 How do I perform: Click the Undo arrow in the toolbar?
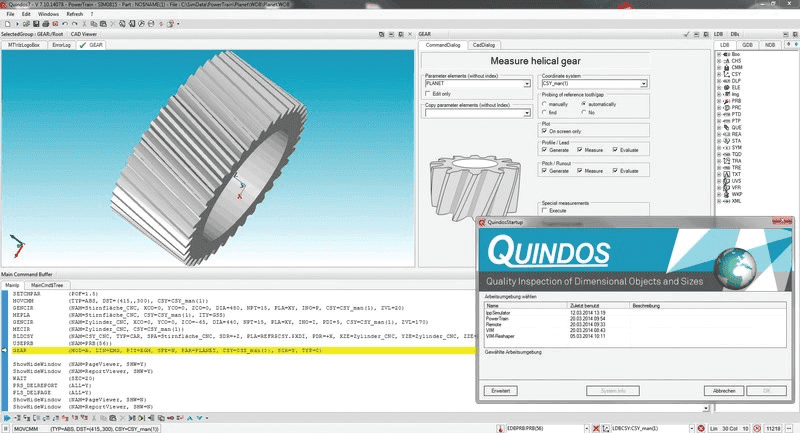pos(65,23)
